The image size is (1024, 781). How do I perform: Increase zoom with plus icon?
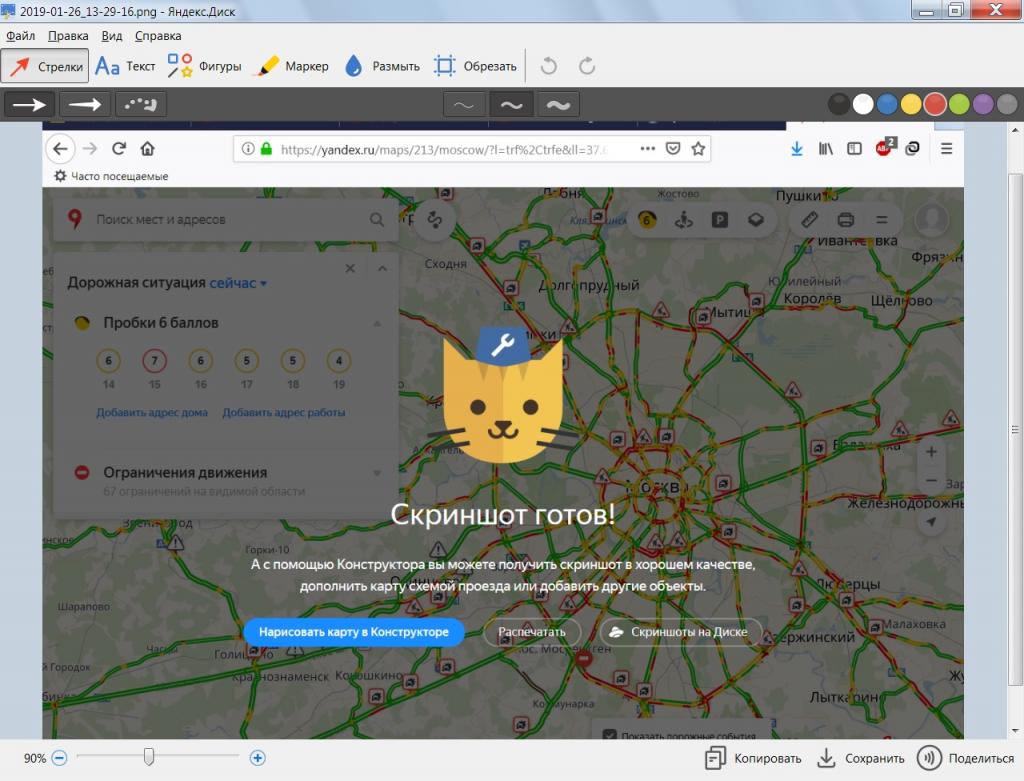[257, 758]
